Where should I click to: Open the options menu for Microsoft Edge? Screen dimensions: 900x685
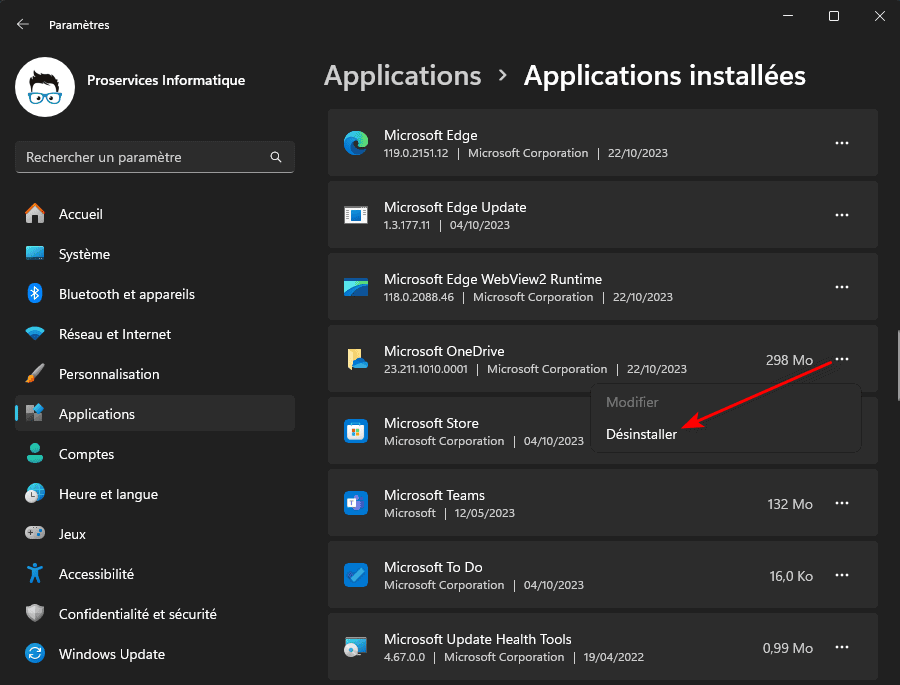point(841,143)
